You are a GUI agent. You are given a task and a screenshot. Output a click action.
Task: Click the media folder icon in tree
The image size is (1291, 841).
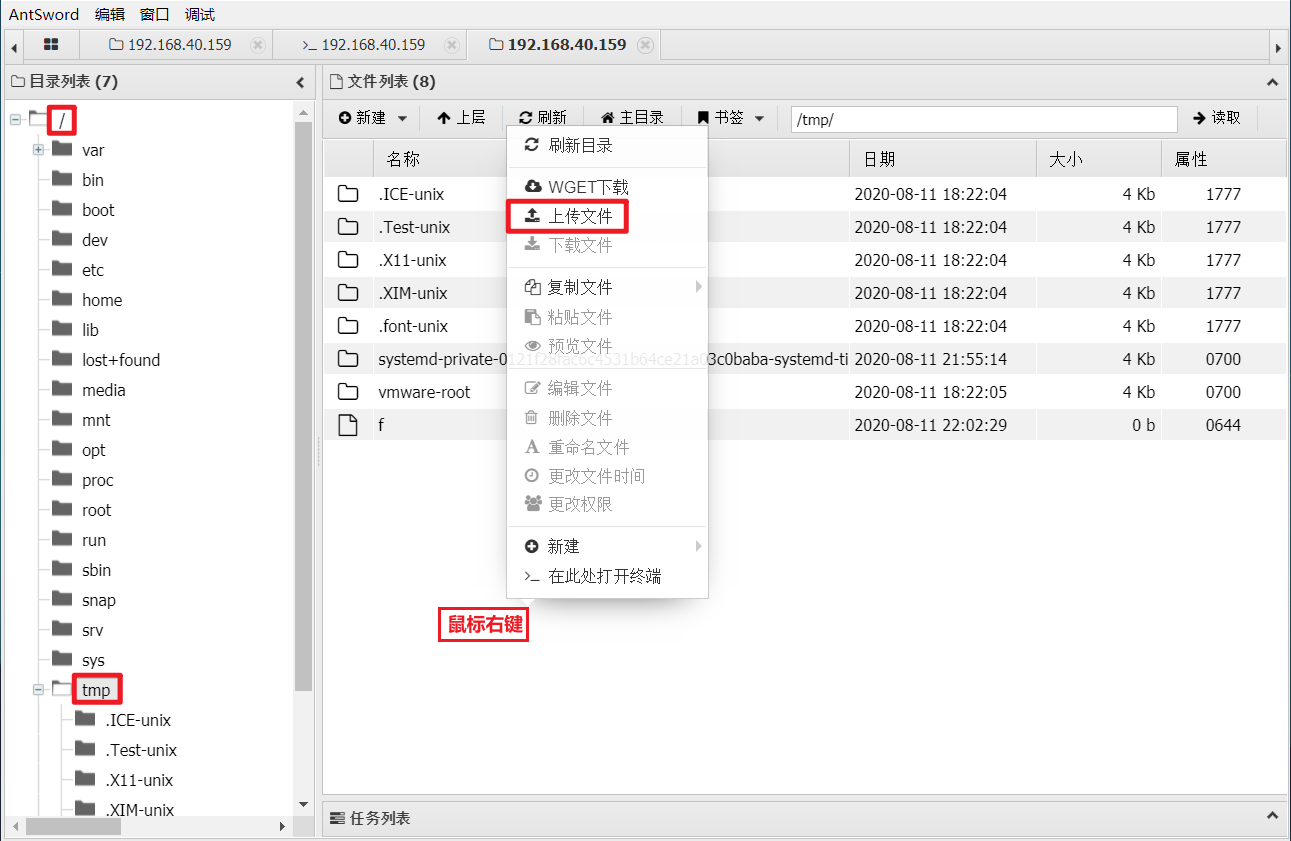click(x=62, y=389)
